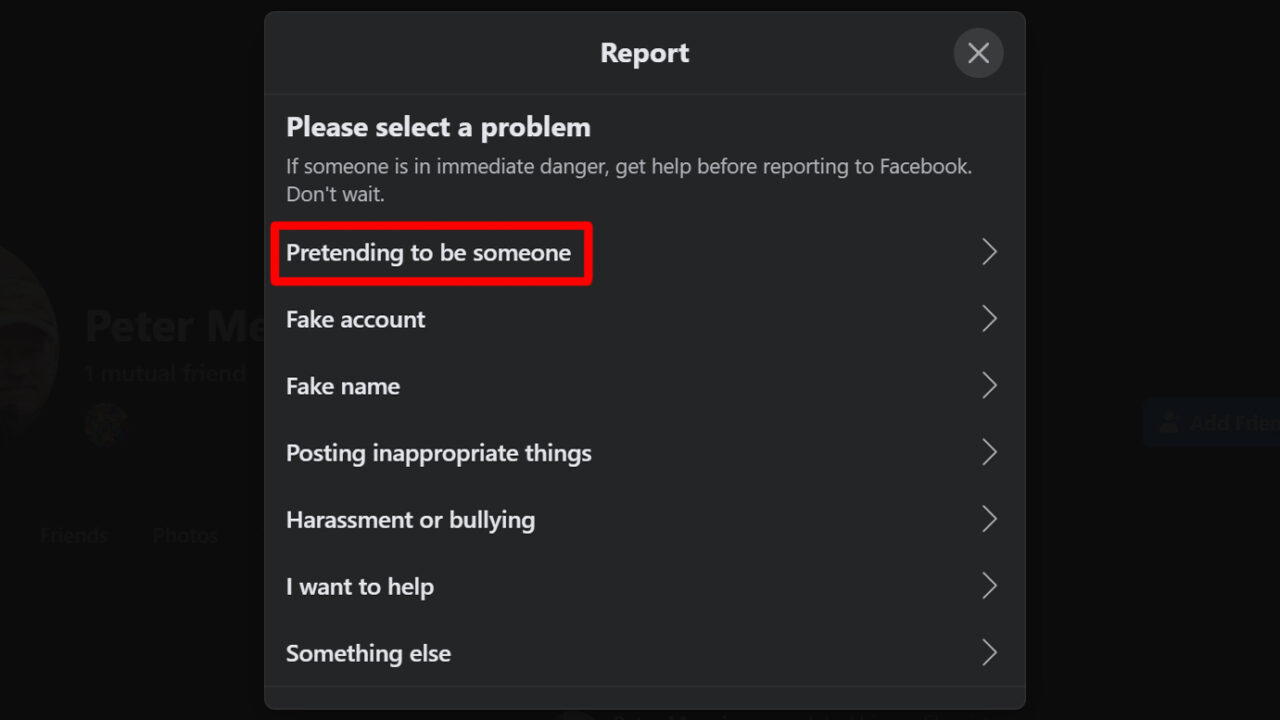
Task: Click the Add Friend person icon
Action: point(1172,422)
